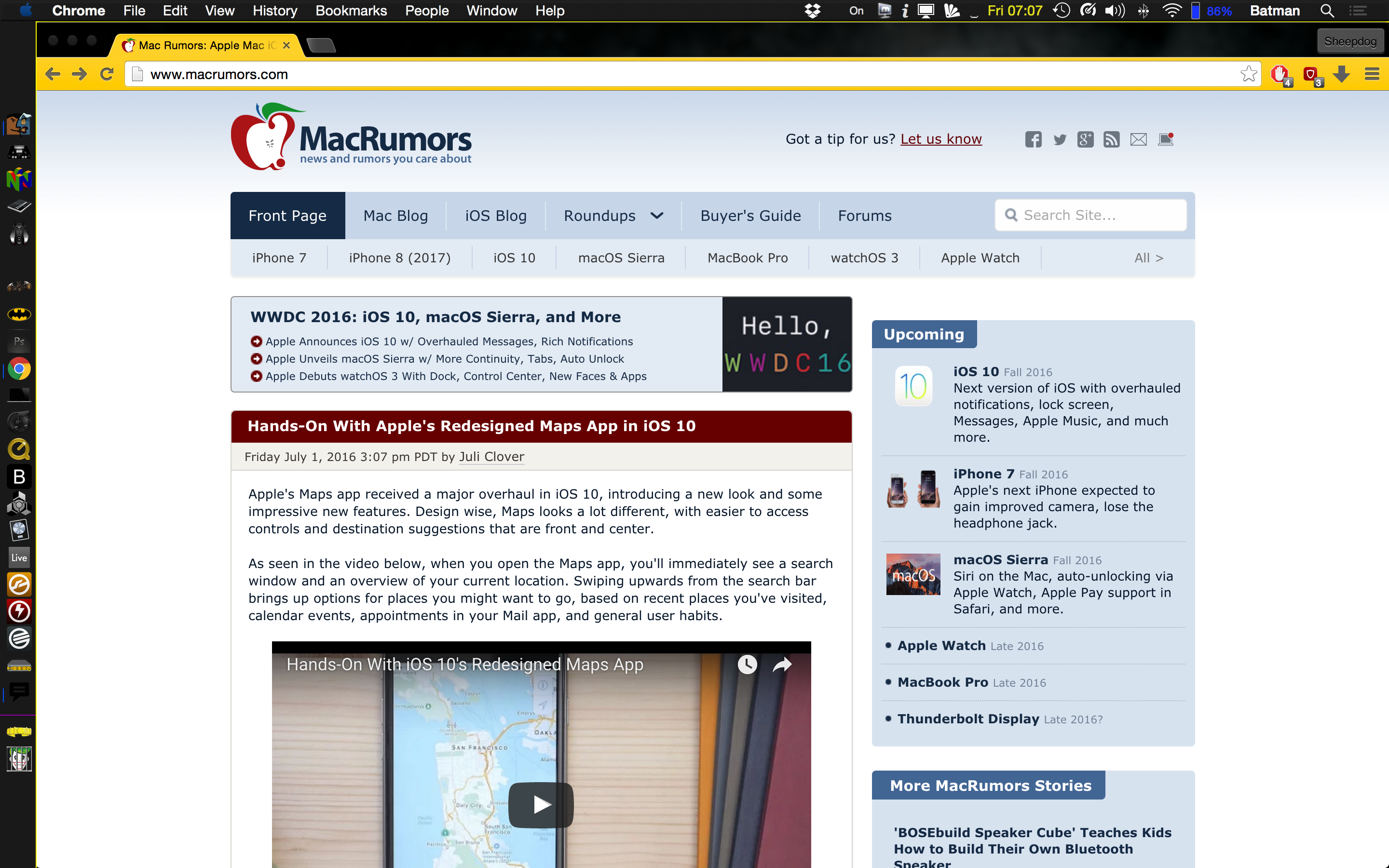Image resolution: width=1389 pixels, height=868 pixels.
Task: Open Thunderbolt Display upcoming item
Action: pos(967,719)
